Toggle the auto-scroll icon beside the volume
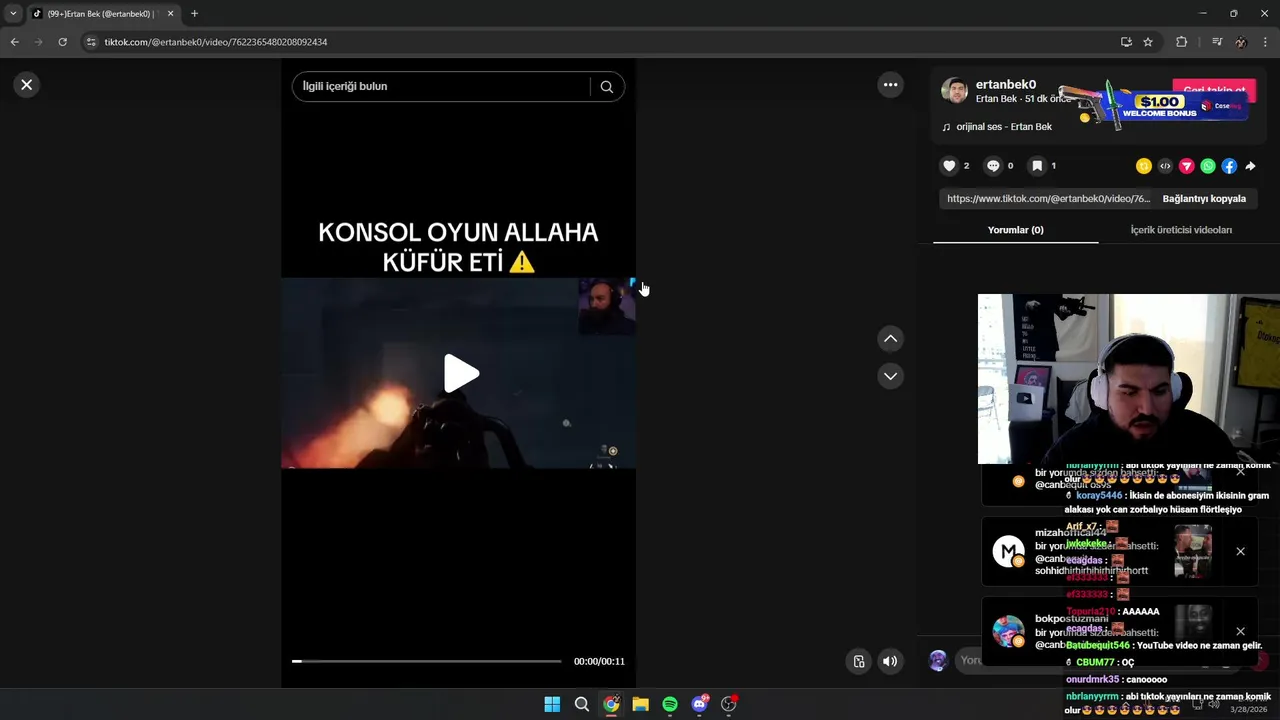This screenshot has height=720, width=1280. coord(859,661)
